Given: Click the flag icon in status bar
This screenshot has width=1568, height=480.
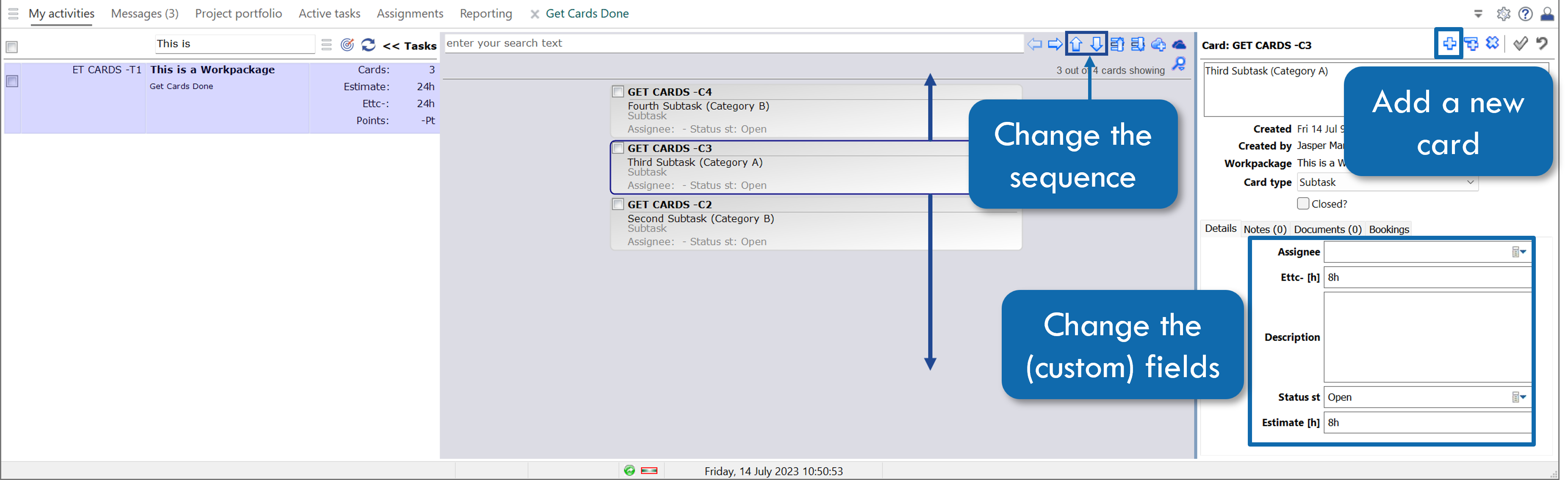Looking at the screenshot, I should click(x=649, y=470).
